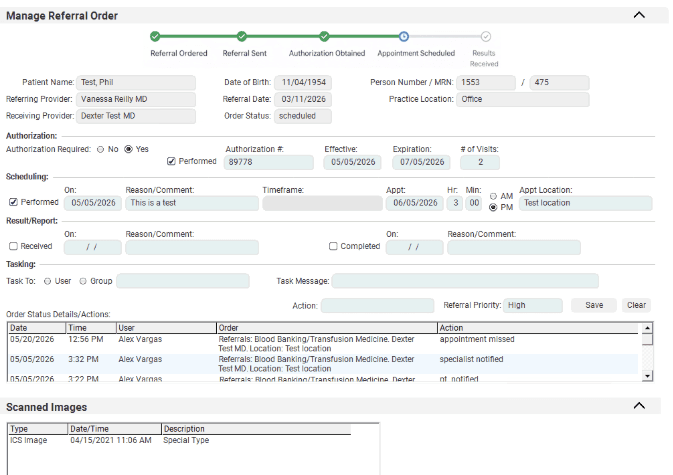The image size is (673, 475).
Task: Select Group for Task To
Action: click(83, 281)
